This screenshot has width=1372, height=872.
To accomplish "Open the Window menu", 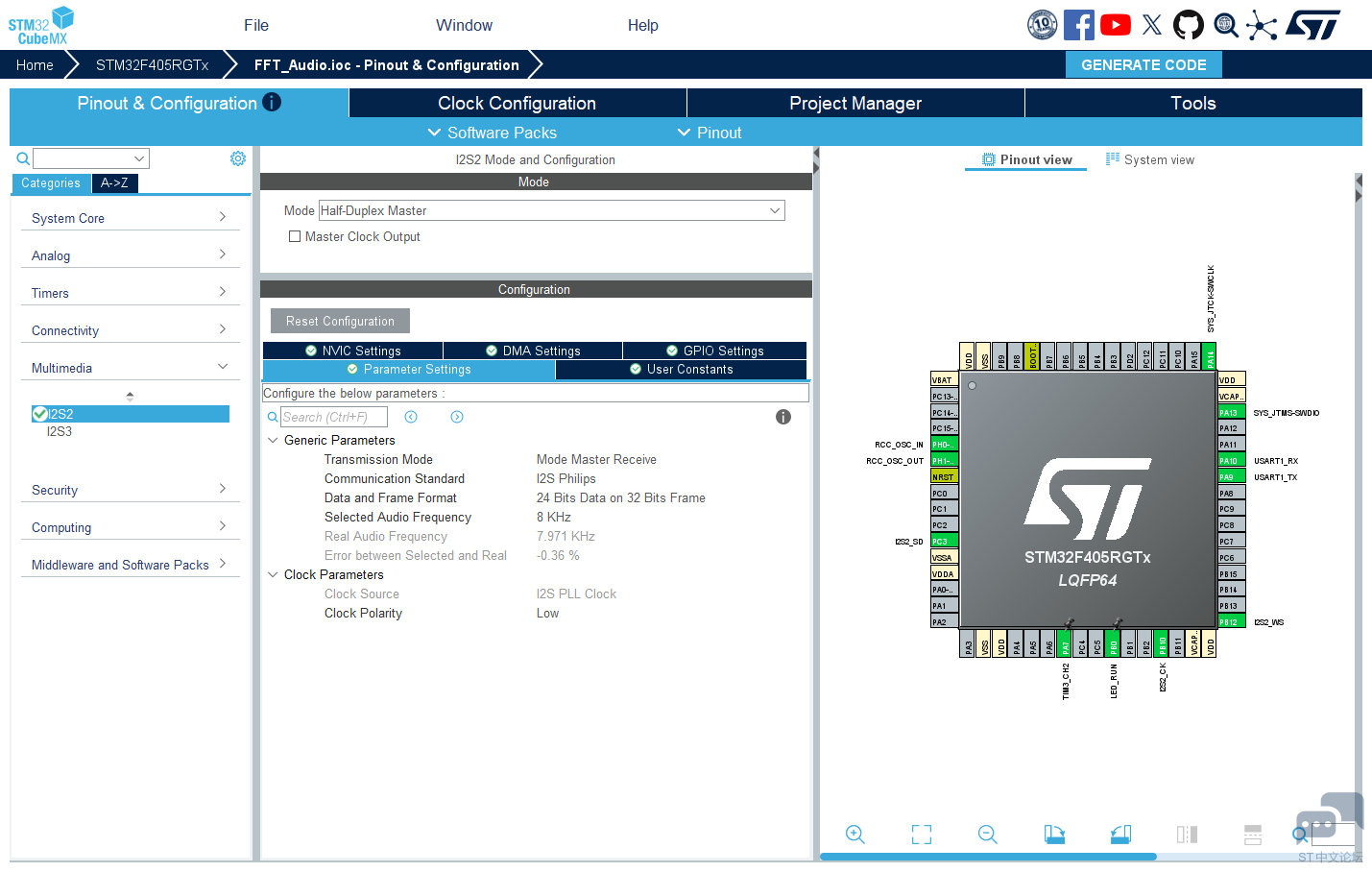I will [464, 25].
